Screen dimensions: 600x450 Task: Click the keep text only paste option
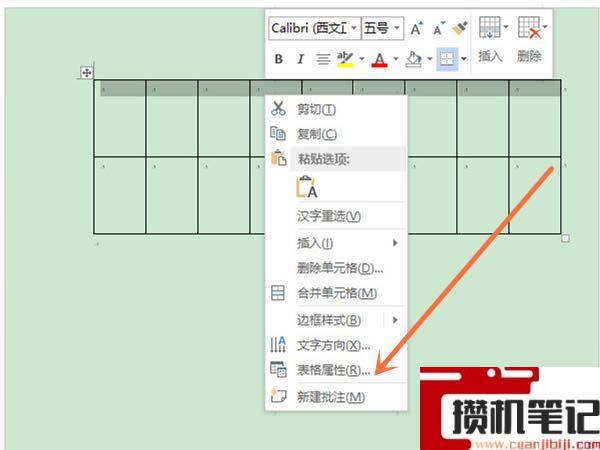(x=307, y=187)
